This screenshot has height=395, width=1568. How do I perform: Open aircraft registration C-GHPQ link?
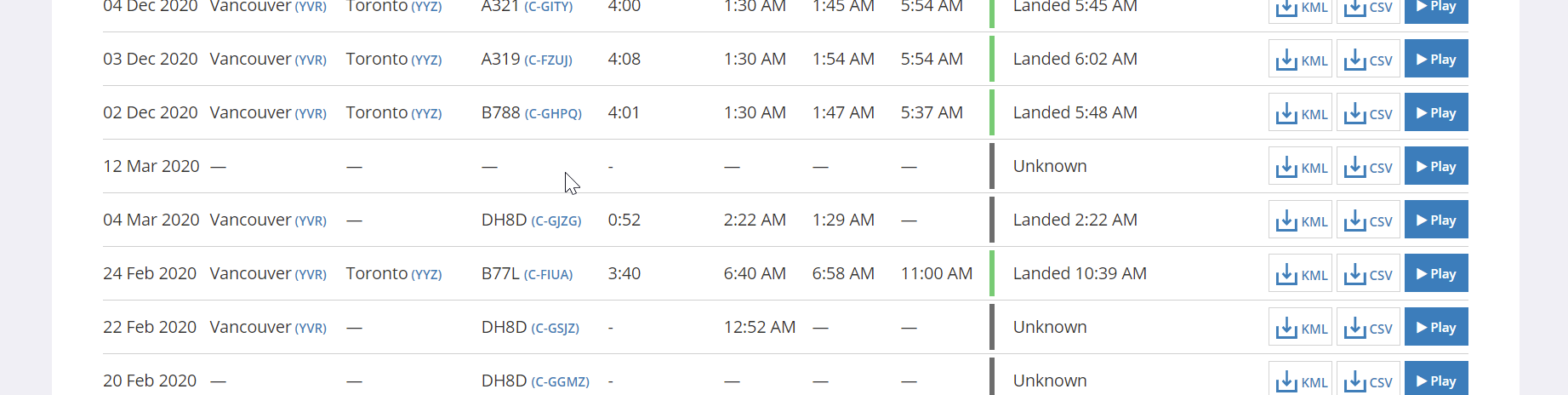click(553, 114)
